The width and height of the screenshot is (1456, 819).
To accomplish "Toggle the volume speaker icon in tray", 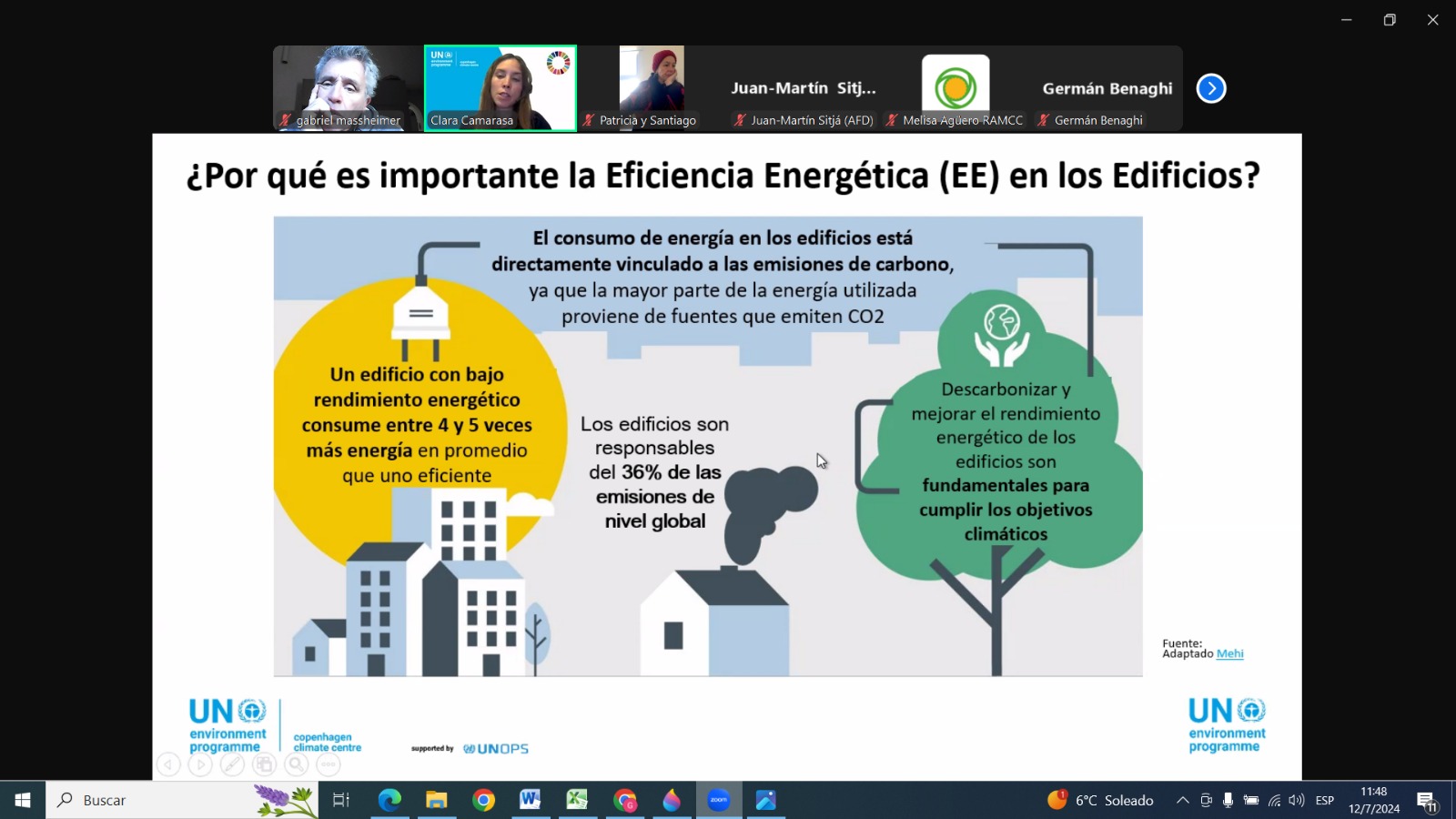I will [1297, 800].
